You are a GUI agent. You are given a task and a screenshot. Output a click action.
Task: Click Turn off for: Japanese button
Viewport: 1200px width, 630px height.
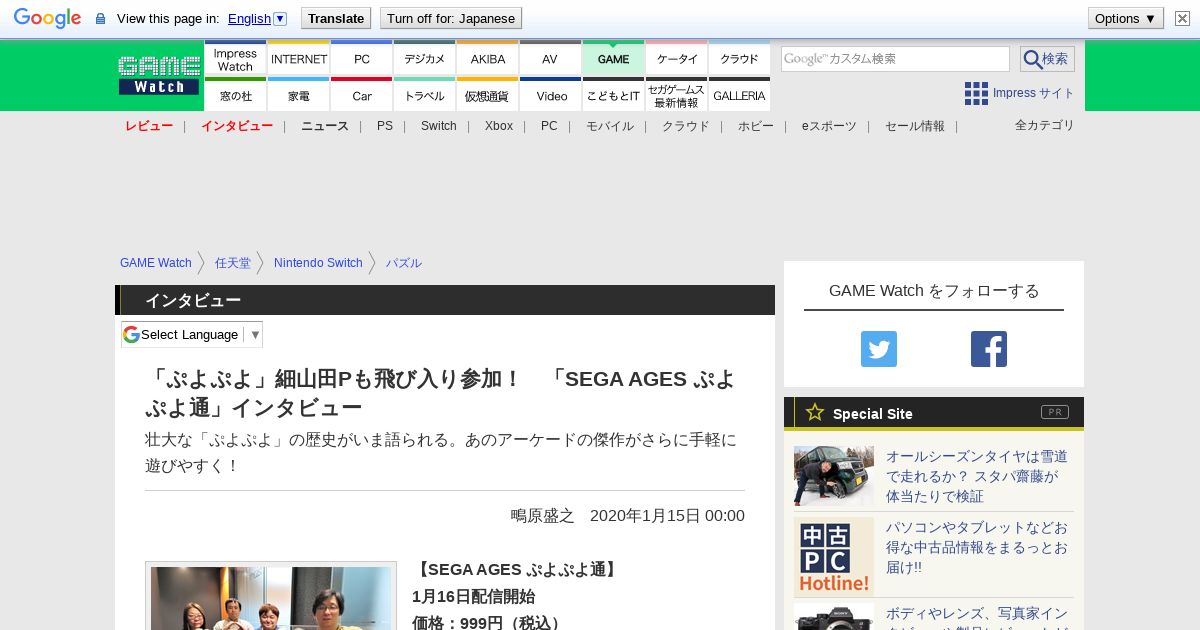451,18
